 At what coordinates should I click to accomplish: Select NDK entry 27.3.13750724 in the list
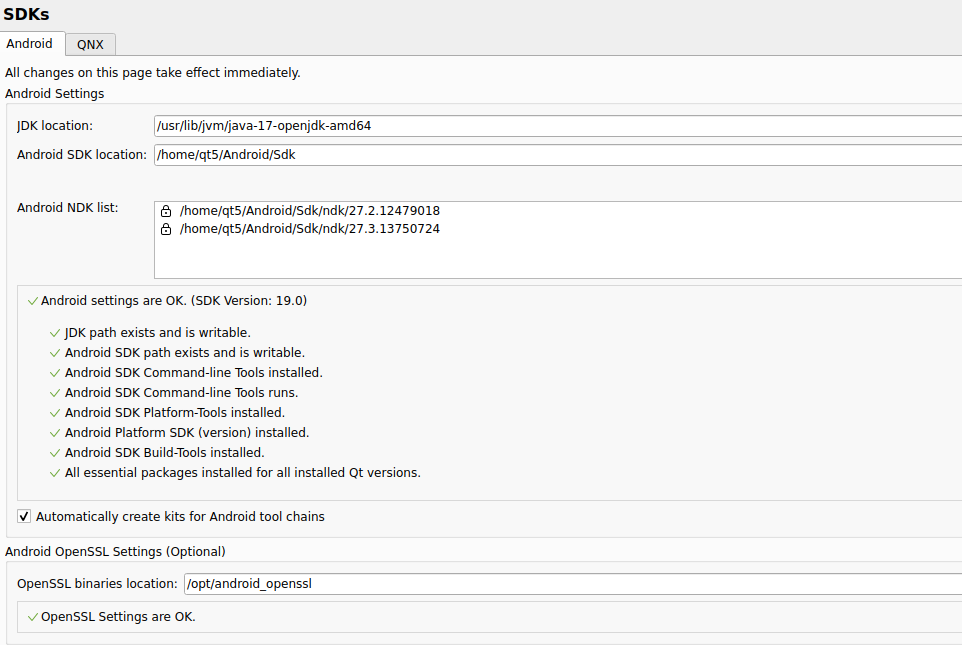click(x=309, y=229)
